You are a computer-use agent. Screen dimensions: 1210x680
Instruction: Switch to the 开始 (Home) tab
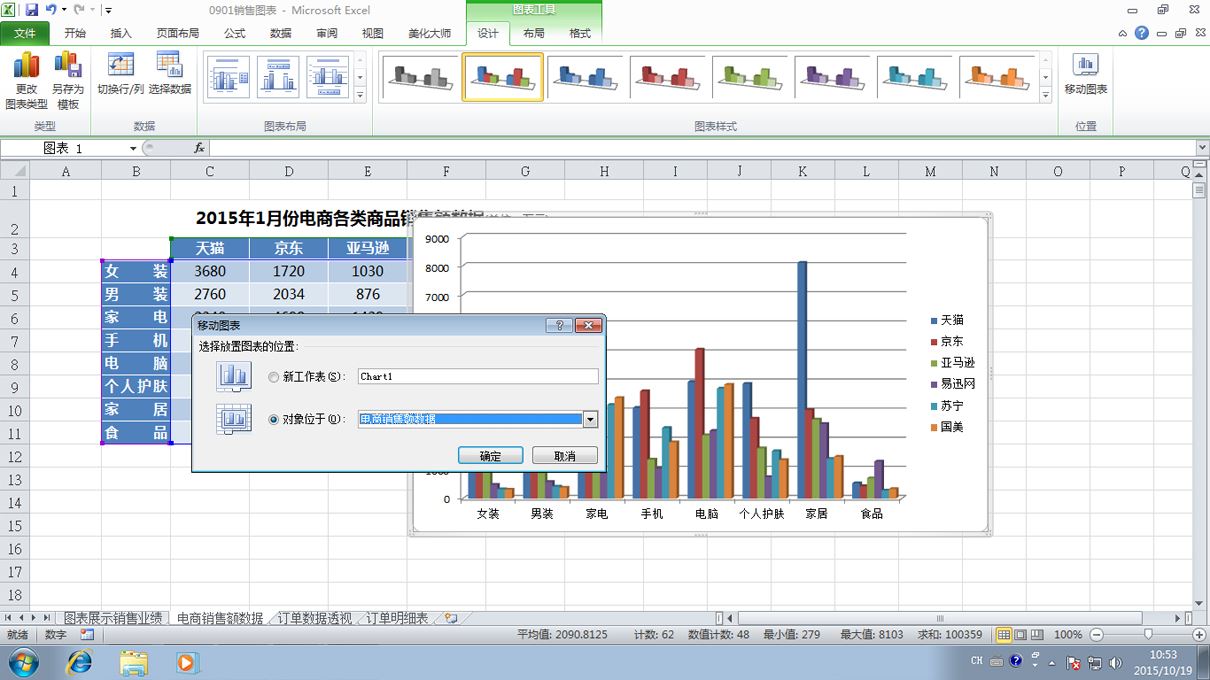[75, 33]
